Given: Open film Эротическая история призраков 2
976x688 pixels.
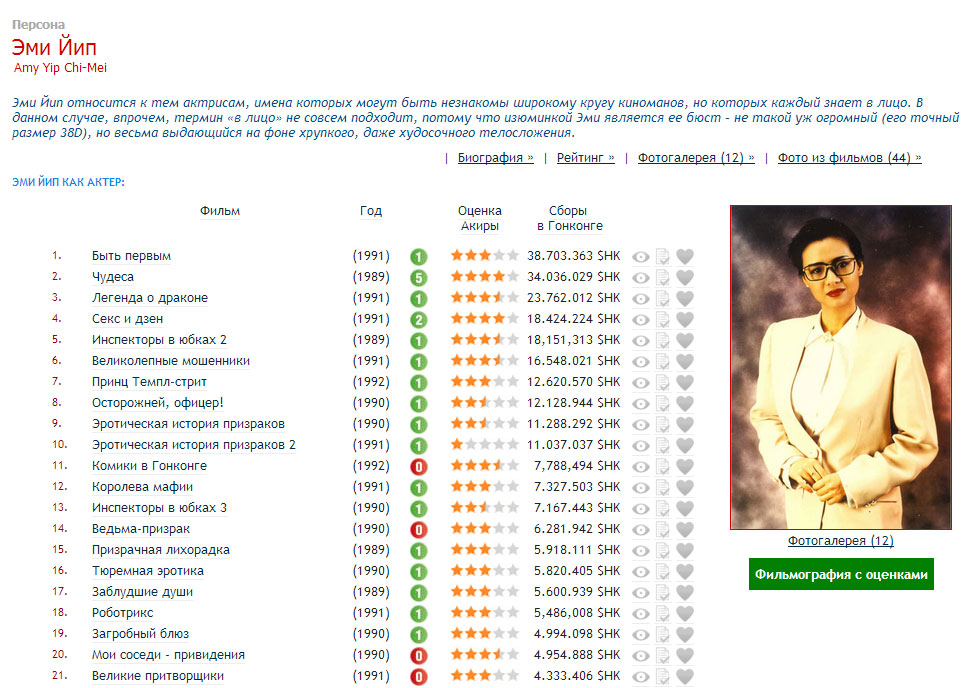Looking at the screenshot, I should coord(194,445).
